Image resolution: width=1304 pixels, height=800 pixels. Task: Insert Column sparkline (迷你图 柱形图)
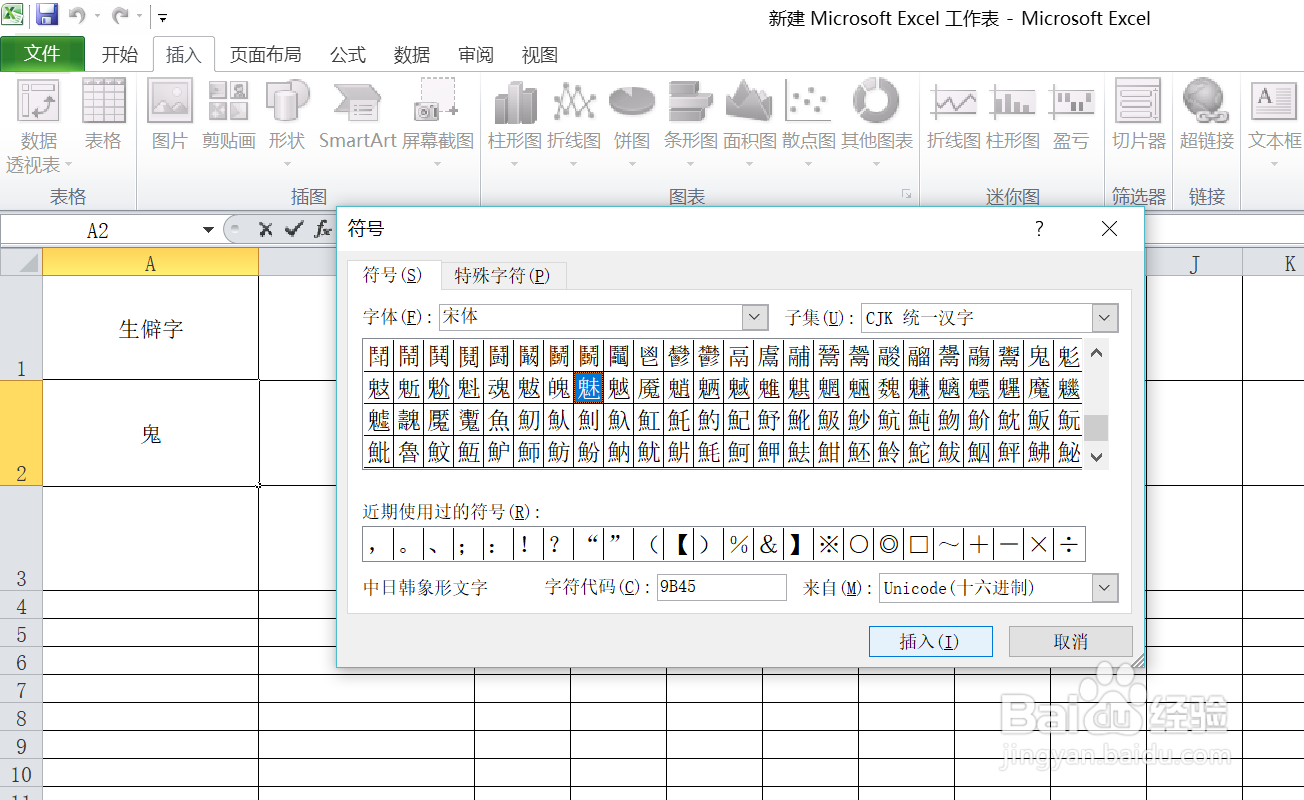1012,115
